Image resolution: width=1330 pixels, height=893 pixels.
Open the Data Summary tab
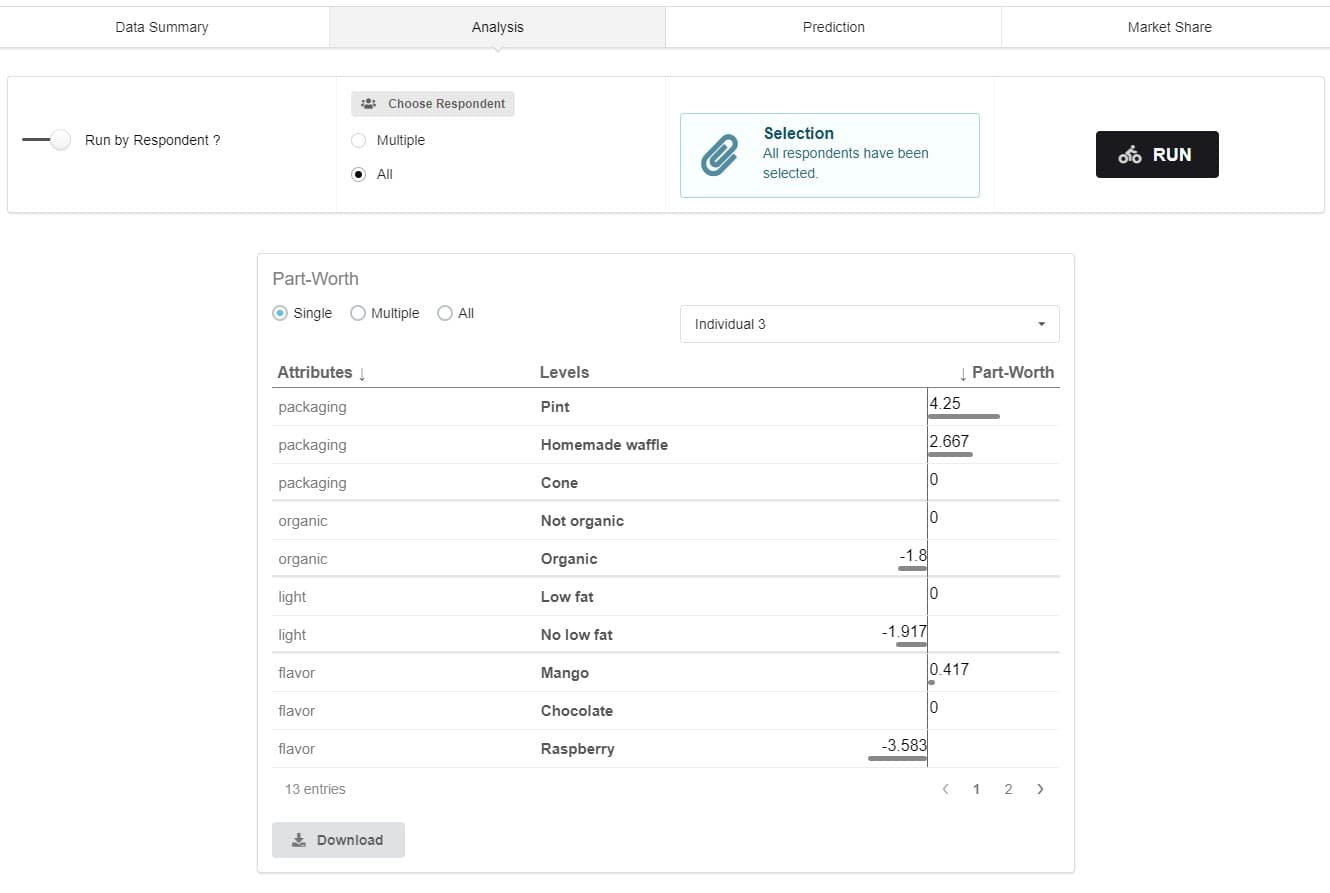click(x=162, y=27)
